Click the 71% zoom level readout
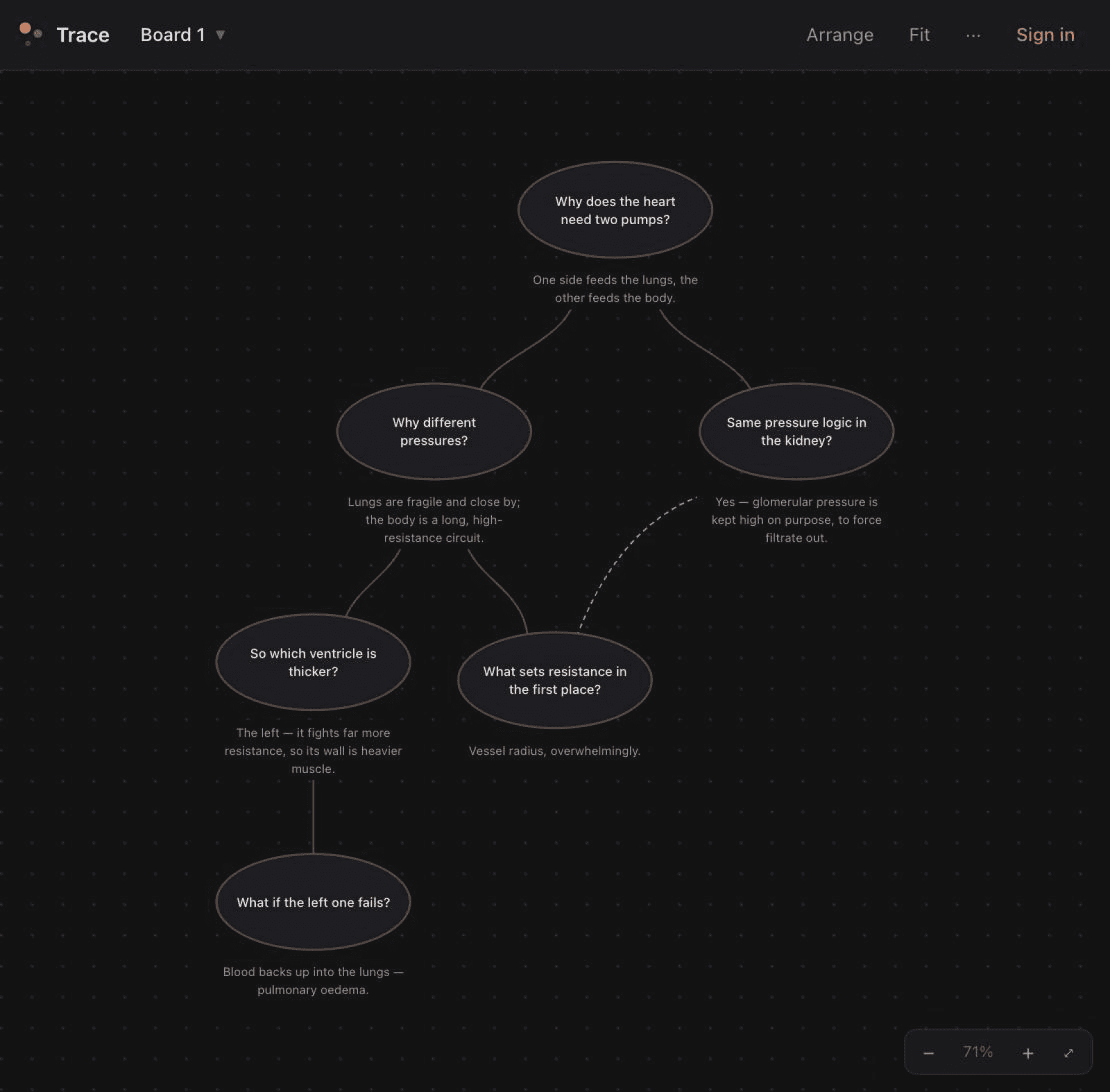 point(977,1052)
